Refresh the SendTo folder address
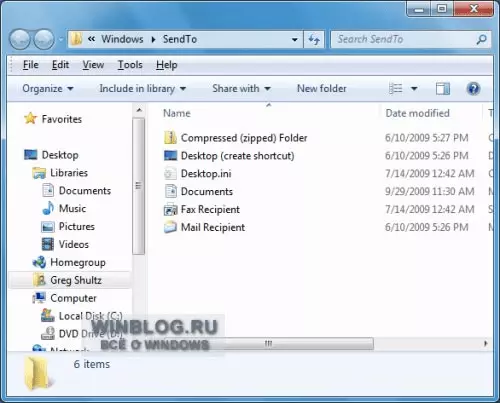Screen dimensions: 500x403 pos(314,40)
